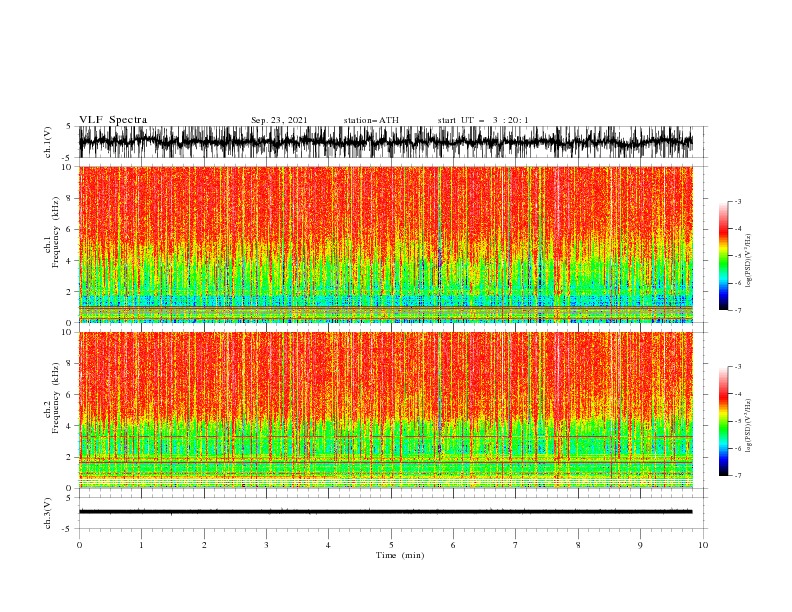Click the 'station=ATH' label
The width and height of the screenshot is (792, 612).
(371, 120)
